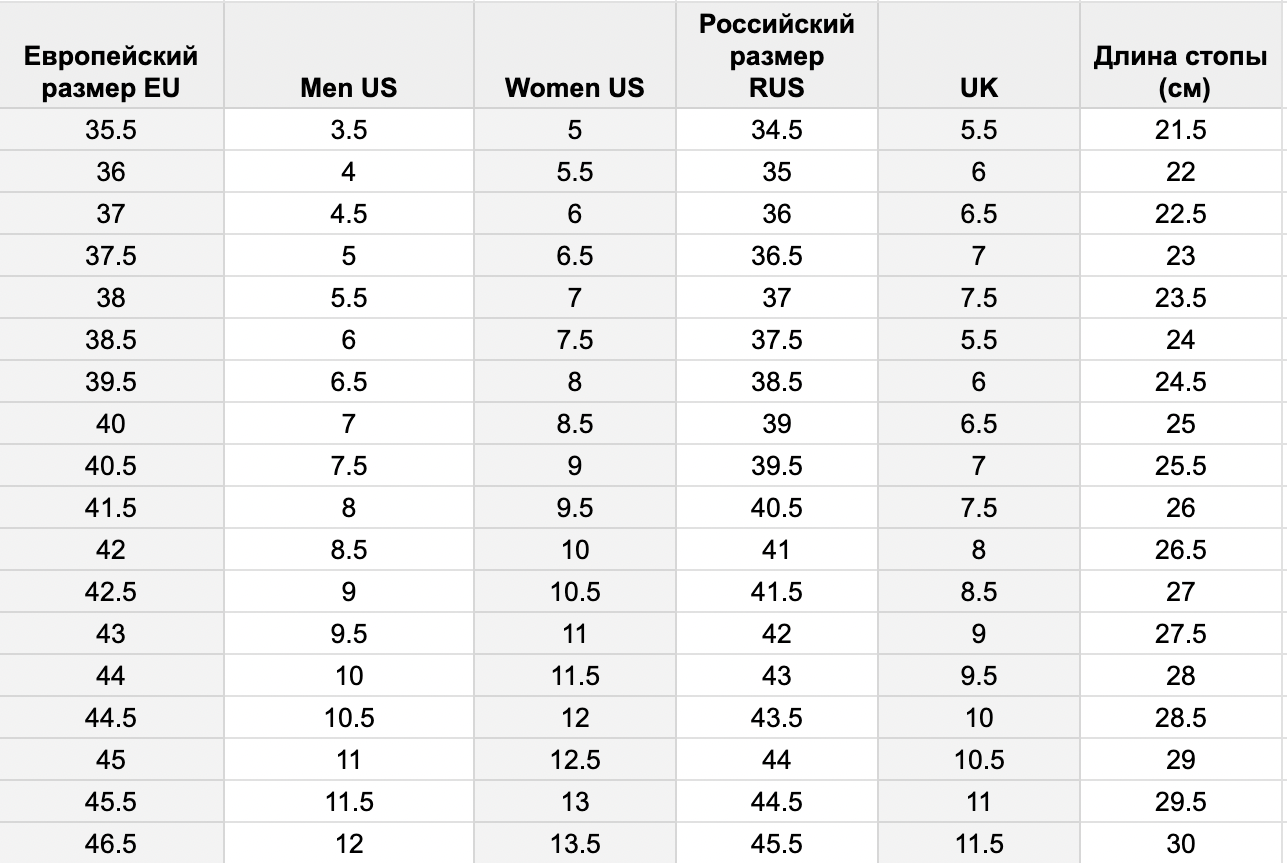Click the Длина стопы (см) header
The height and width of the screenshot is (863, 1287).
pos(1181,55)
